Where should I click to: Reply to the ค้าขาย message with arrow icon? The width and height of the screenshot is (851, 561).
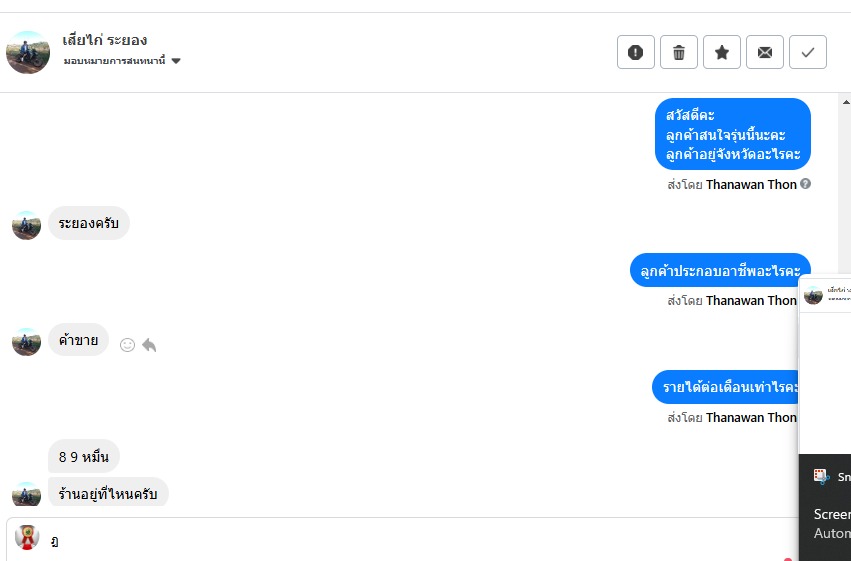point(149,345)
